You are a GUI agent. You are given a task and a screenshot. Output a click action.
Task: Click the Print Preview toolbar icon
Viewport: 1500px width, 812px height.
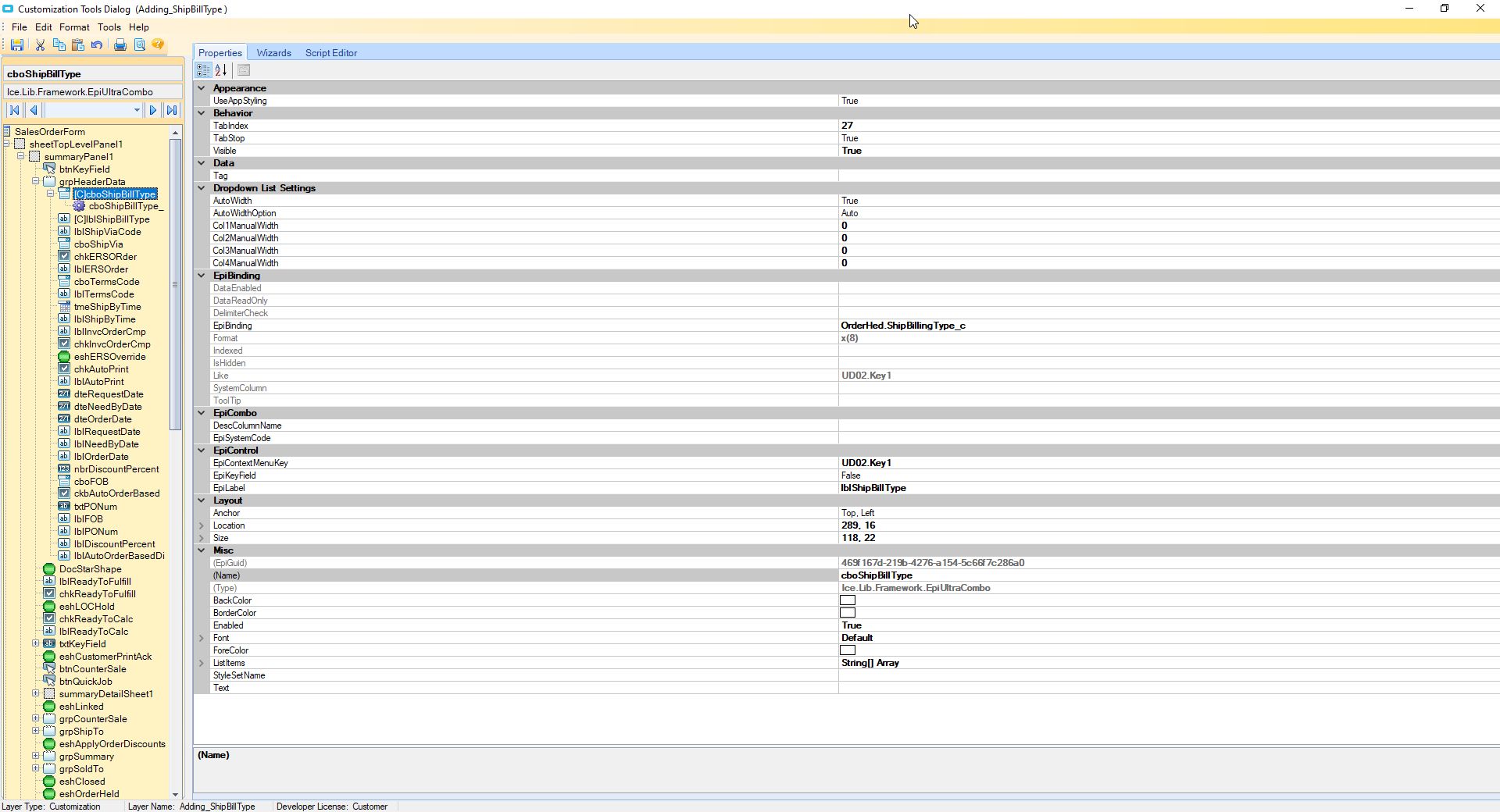coord(139,45)
